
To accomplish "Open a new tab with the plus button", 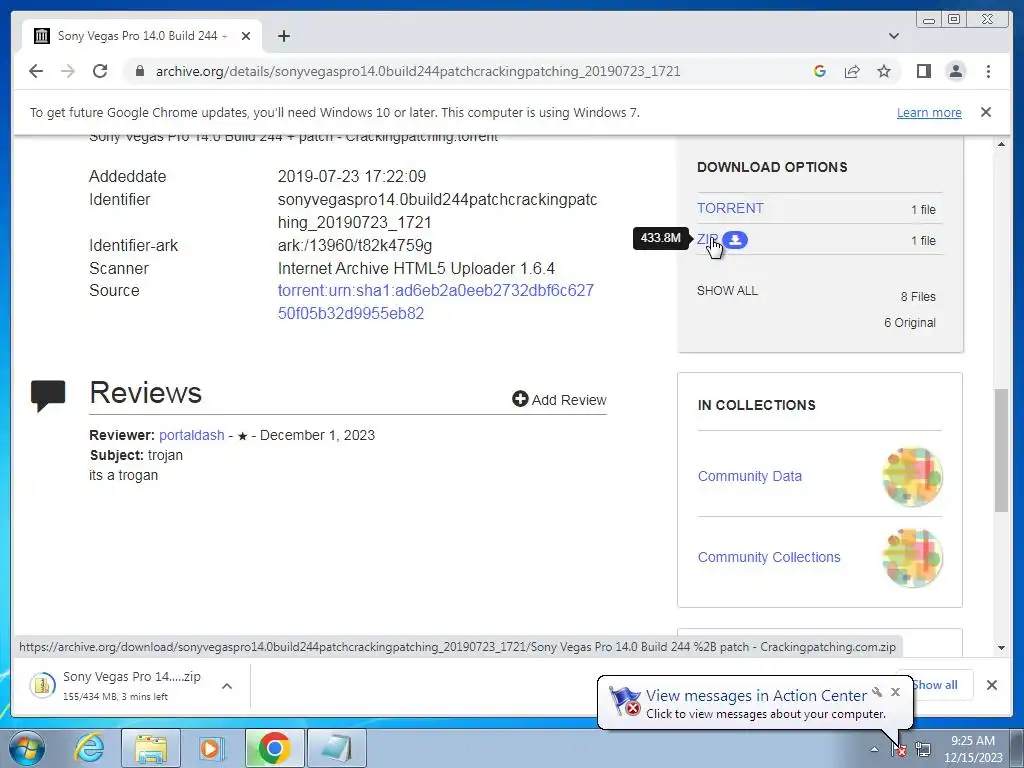I will [283, 36].
